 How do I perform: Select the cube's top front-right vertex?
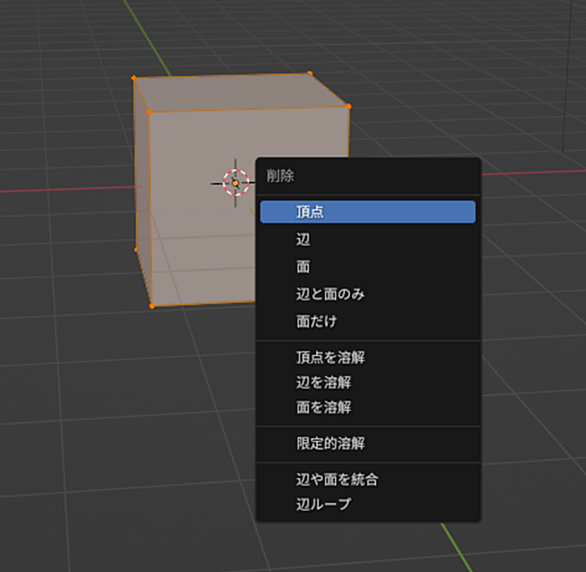click(348, 106)
